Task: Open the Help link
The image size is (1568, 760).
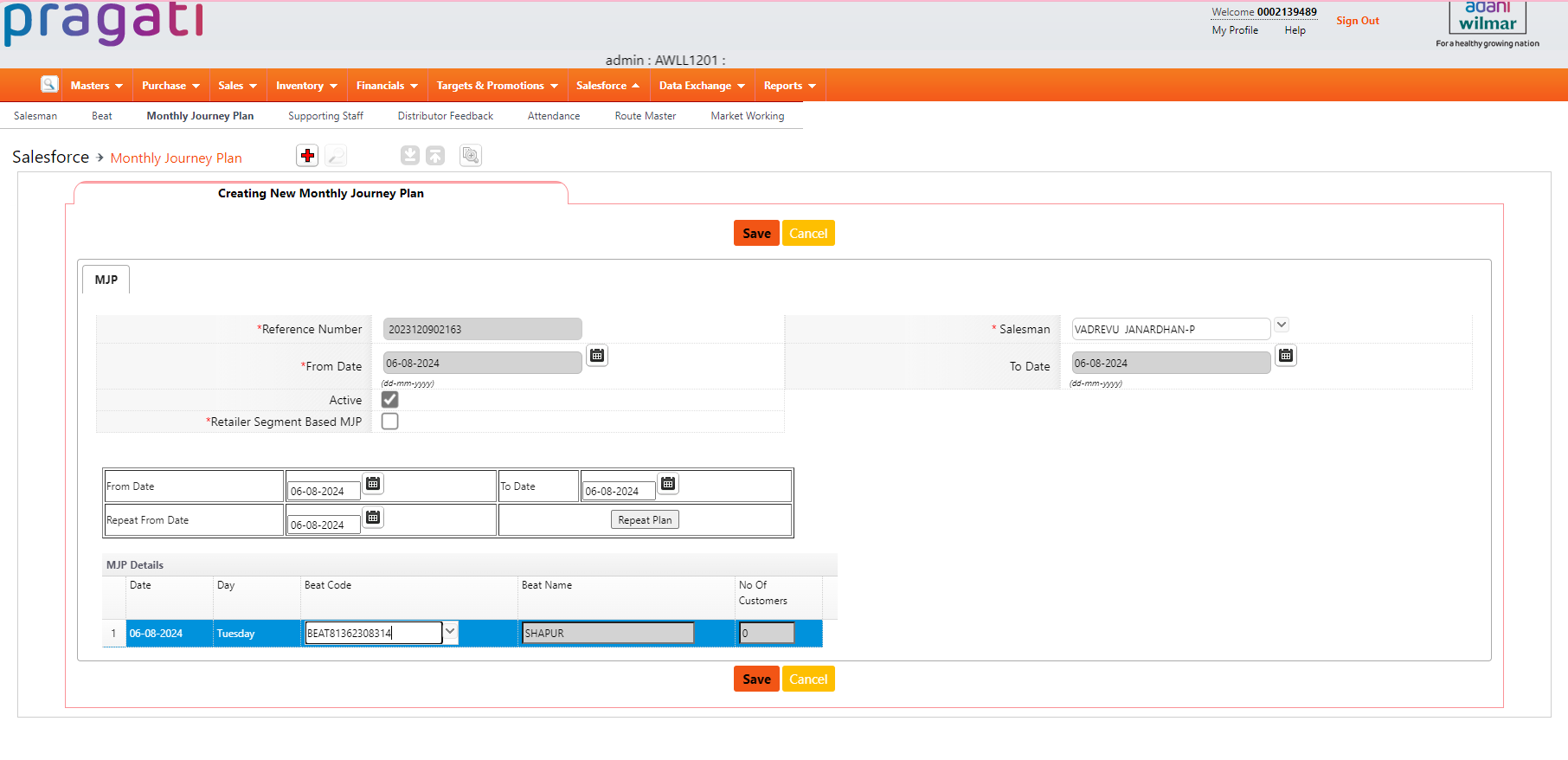Action: point(1295,30)
